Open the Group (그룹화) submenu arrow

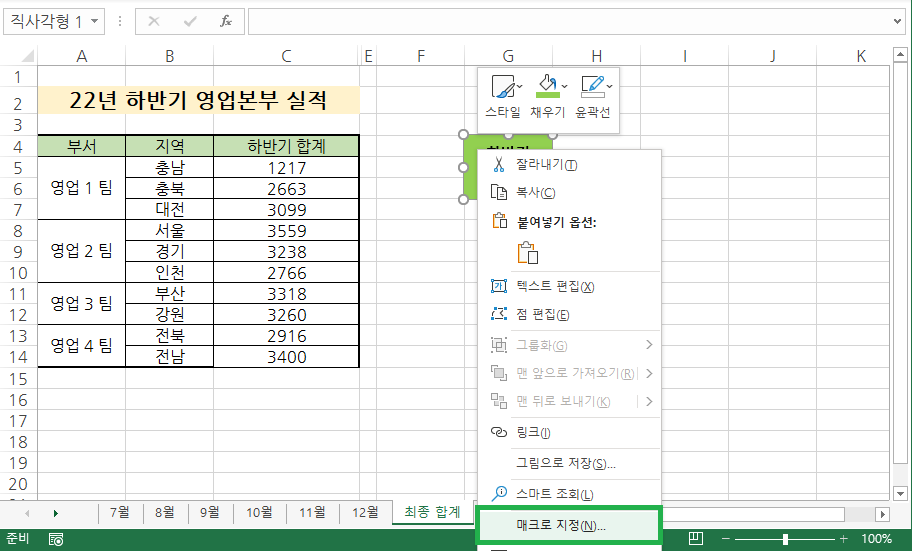(x=649, y=345)
